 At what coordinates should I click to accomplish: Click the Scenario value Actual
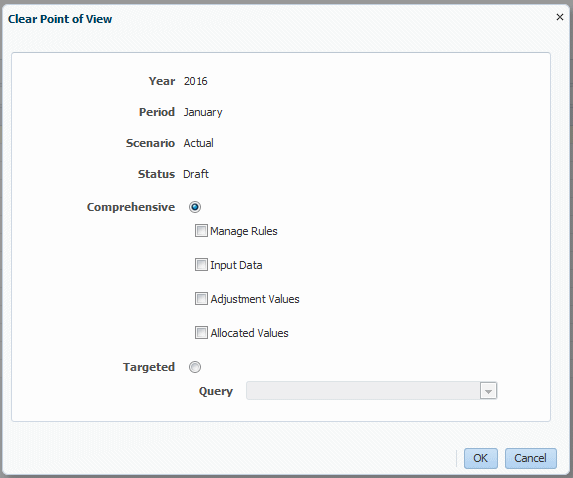coord(198,143)
